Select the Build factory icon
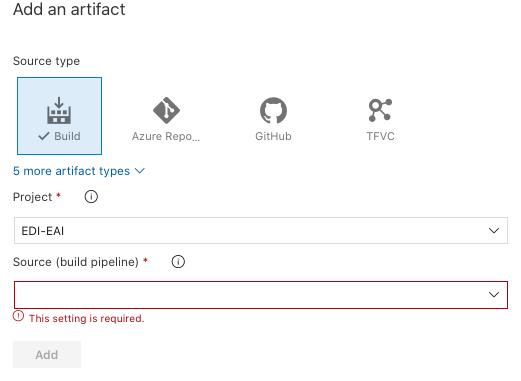This screenshot has height=381, width=521. point(59,110)
